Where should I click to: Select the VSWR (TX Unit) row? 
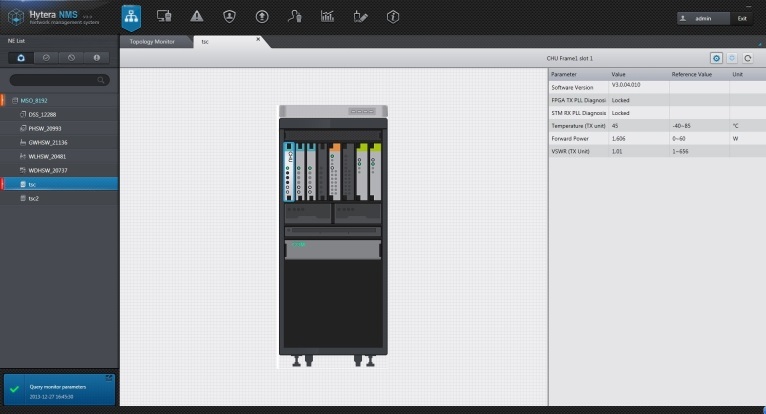[657, 151]
